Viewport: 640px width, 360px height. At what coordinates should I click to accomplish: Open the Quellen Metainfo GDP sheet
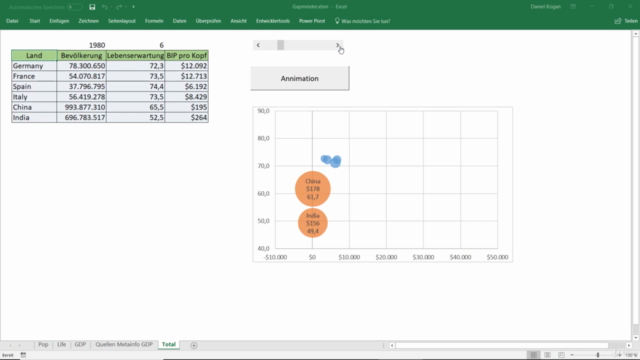pos(124,344)
